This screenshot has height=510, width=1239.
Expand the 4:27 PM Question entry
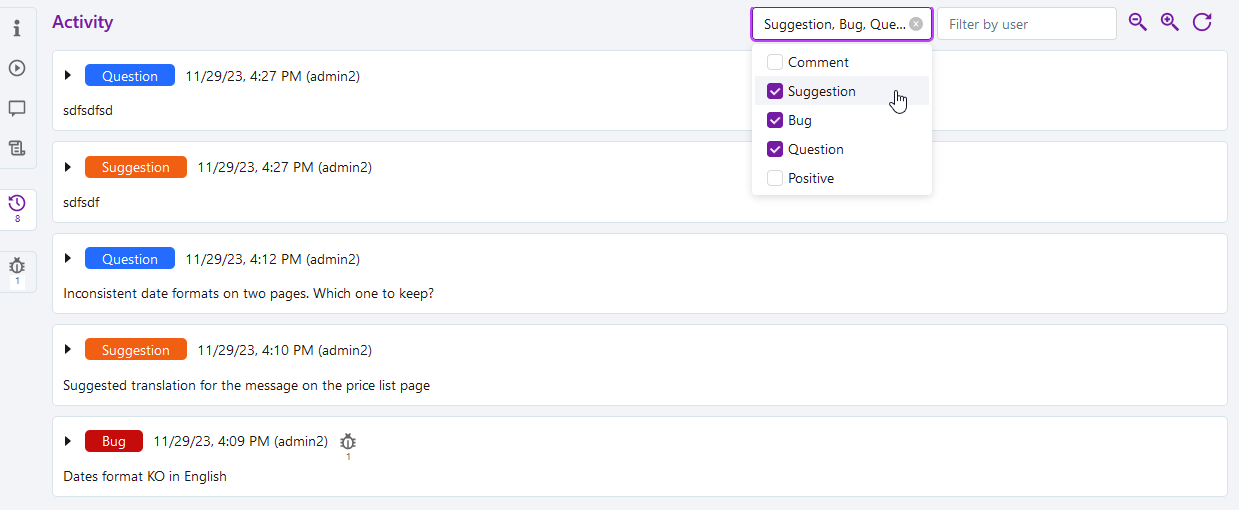click(68, 75)
